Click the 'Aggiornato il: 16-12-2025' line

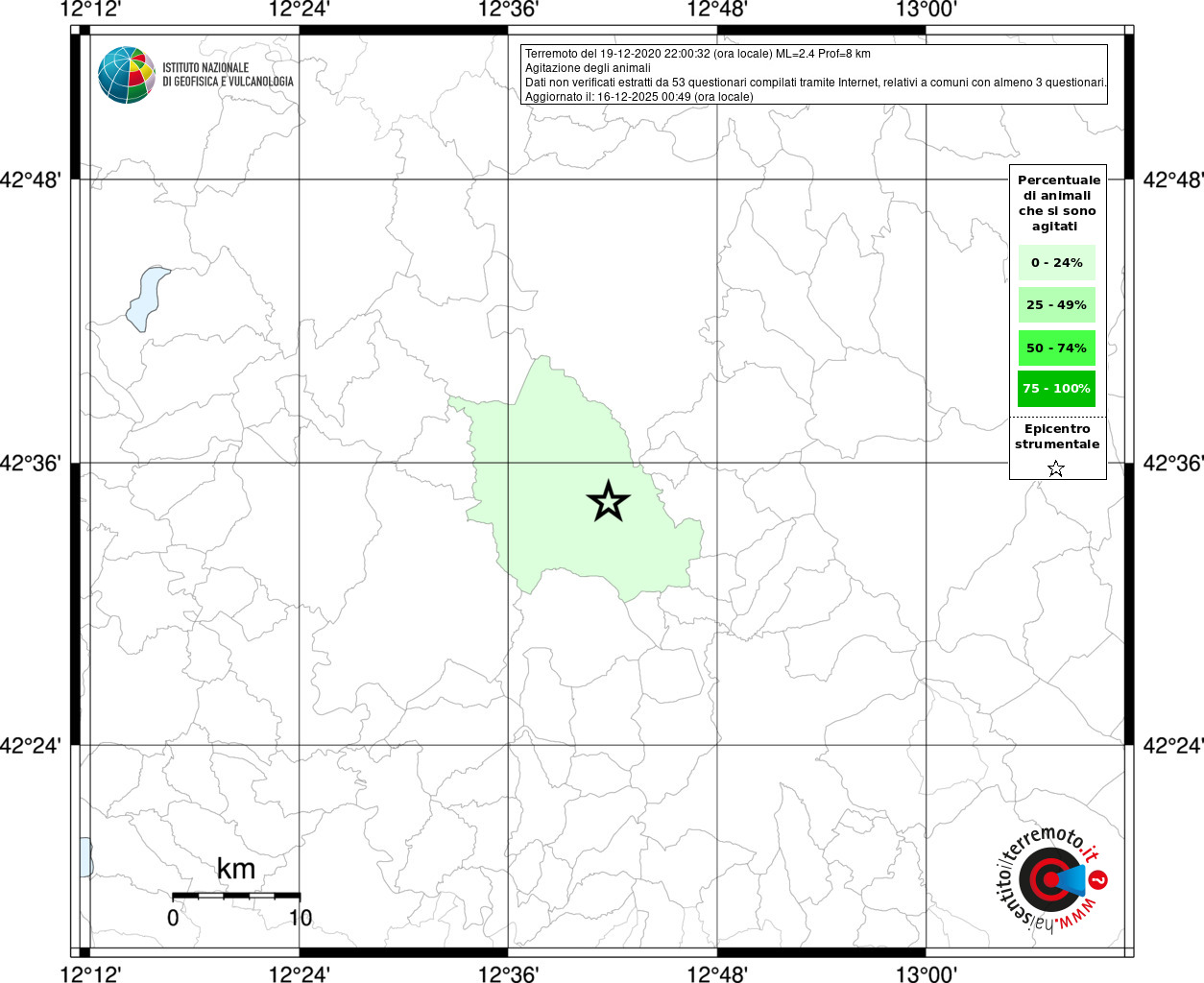tap(639, 97)
